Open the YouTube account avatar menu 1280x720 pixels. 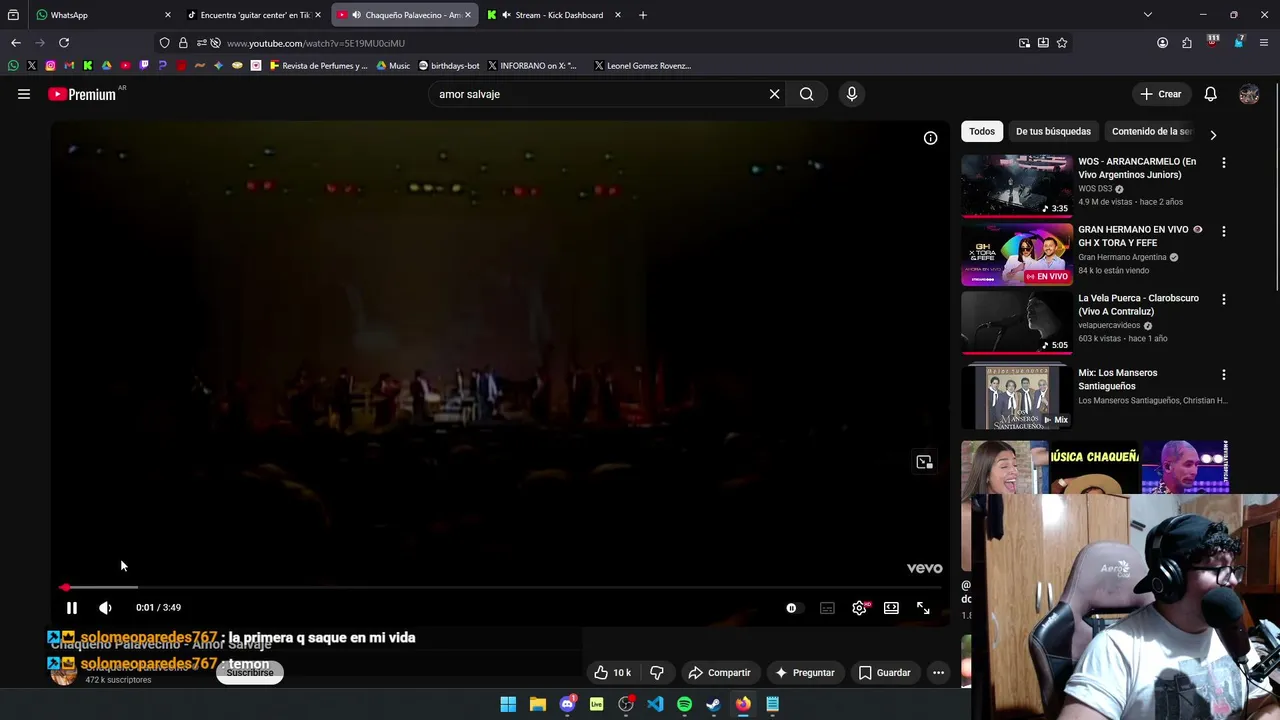1249,94
